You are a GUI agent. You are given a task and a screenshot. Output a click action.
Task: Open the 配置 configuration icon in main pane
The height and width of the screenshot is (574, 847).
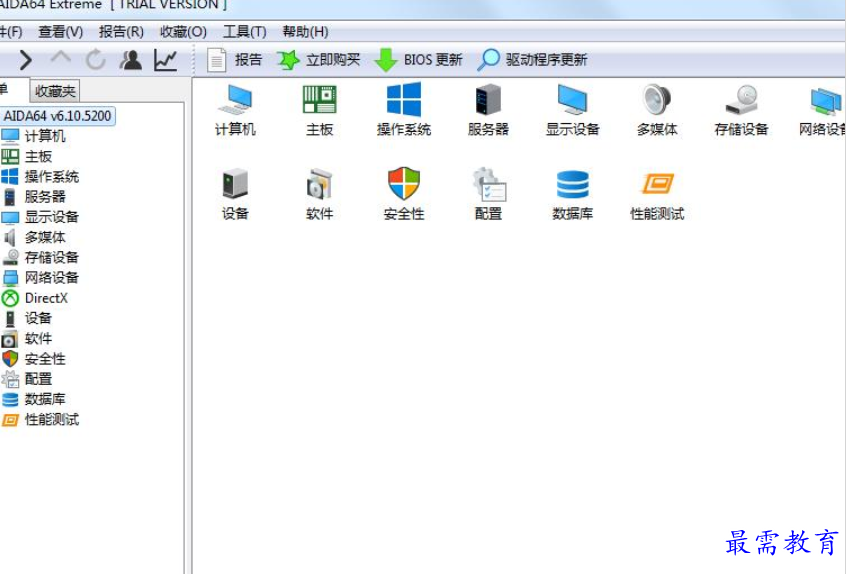point(488,194)
